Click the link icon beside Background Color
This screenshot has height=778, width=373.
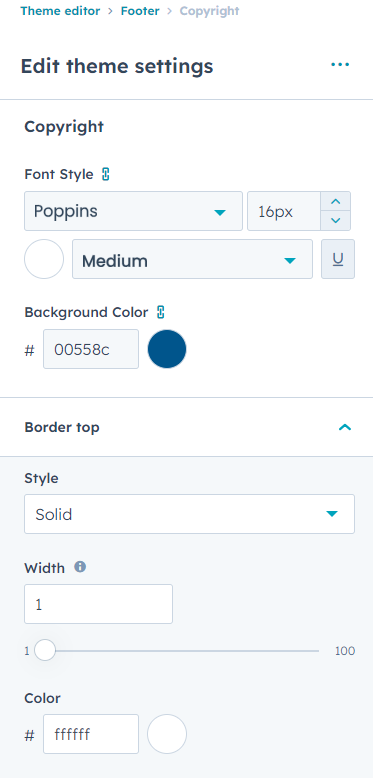160,312
